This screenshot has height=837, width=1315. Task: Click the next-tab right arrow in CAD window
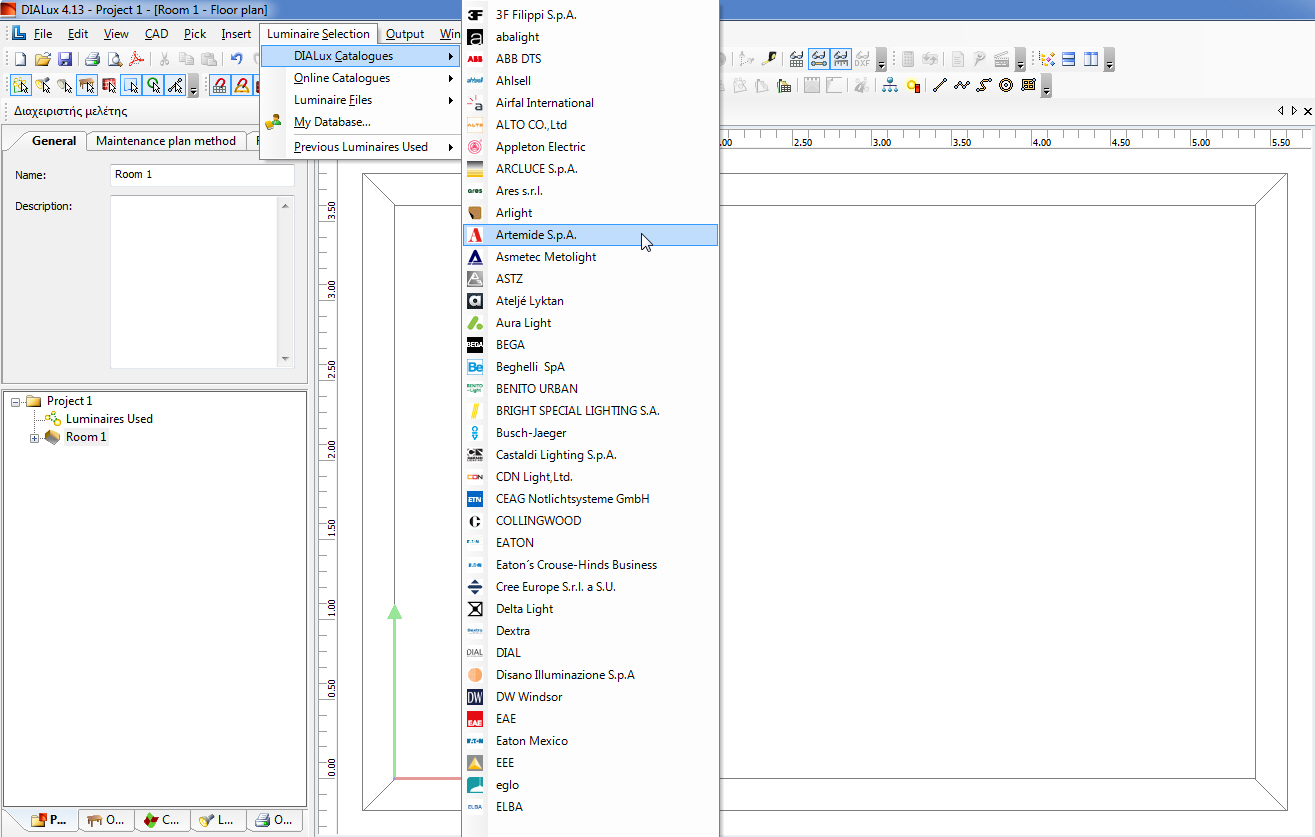tap(1294, 111)
